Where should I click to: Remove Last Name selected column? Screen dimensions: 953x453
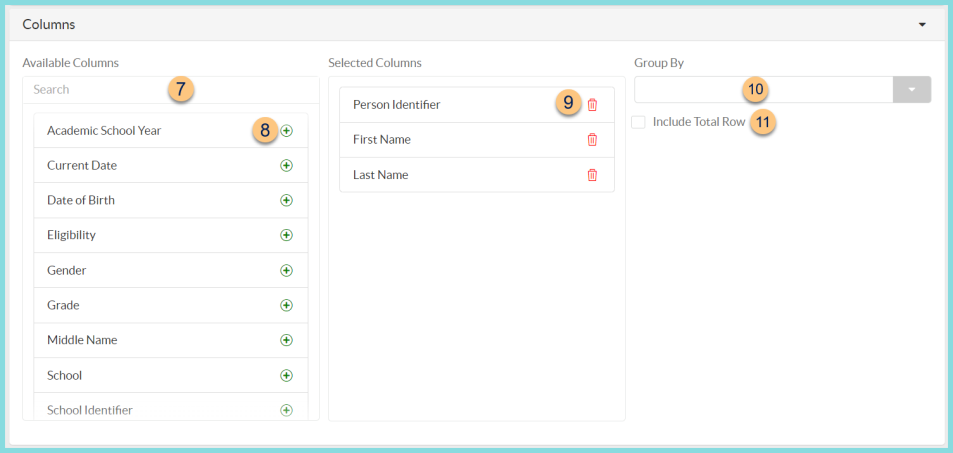point(592,175)
